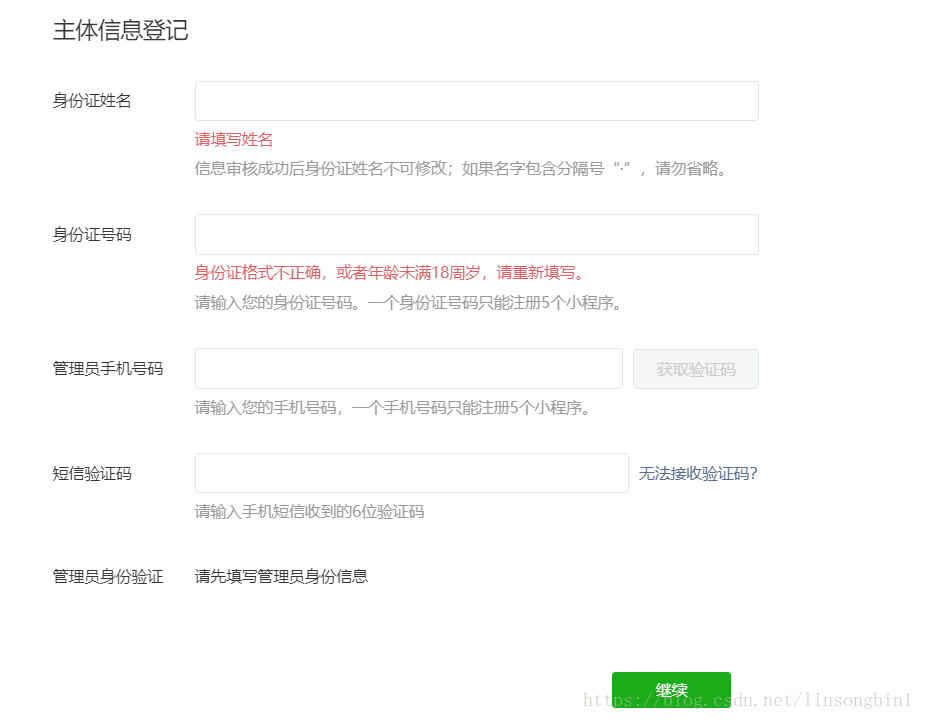
Task: Click the 身份证姓名 field label
Action: click(92, 101)
